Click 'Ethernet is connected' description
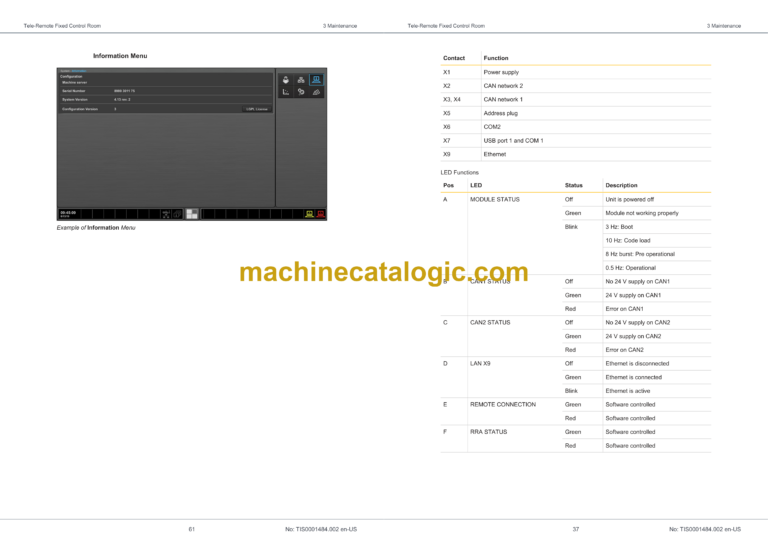 coord(633,378)
